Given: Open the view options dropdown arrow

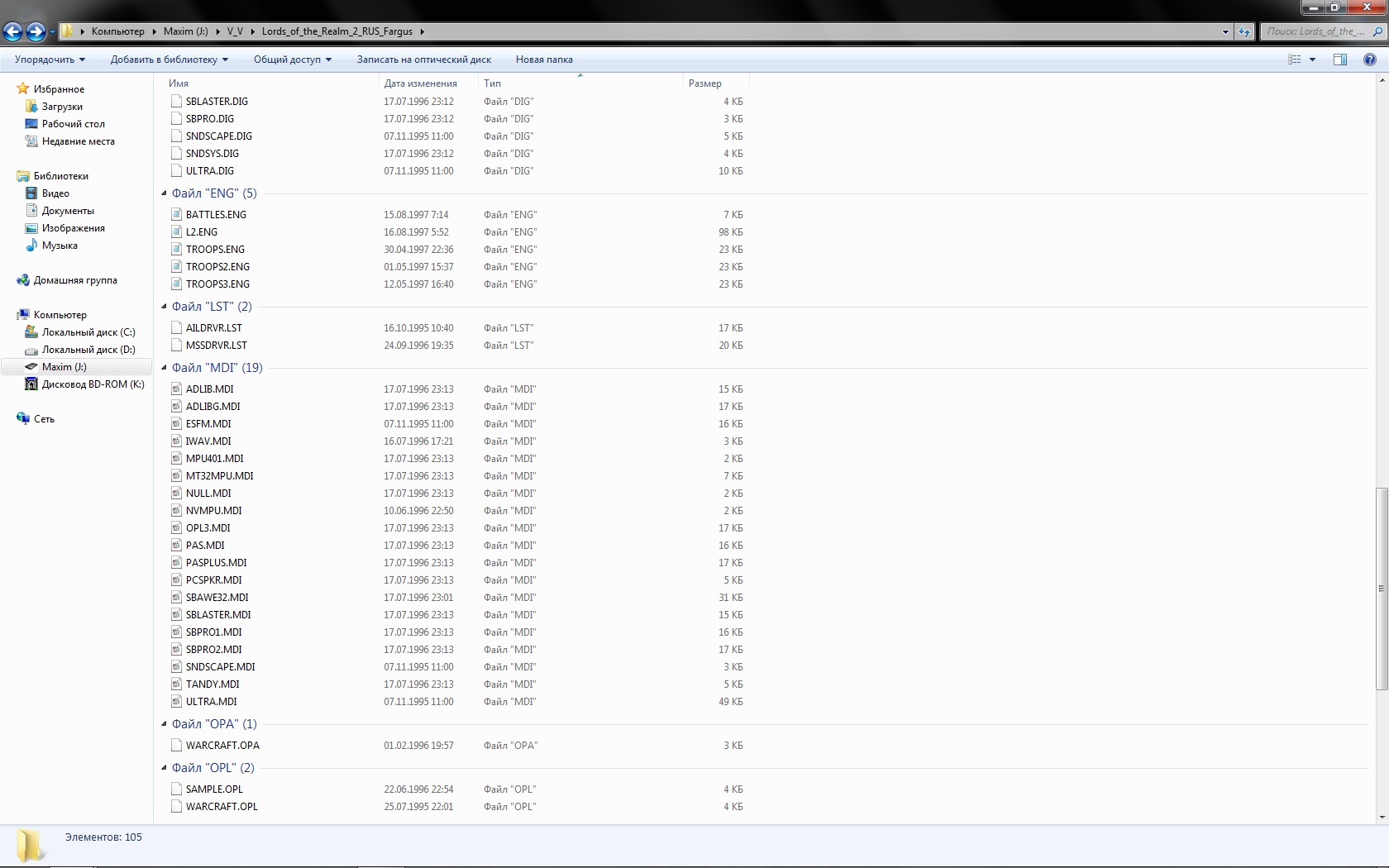Looking at the screenshot, I should point(1312,60).
